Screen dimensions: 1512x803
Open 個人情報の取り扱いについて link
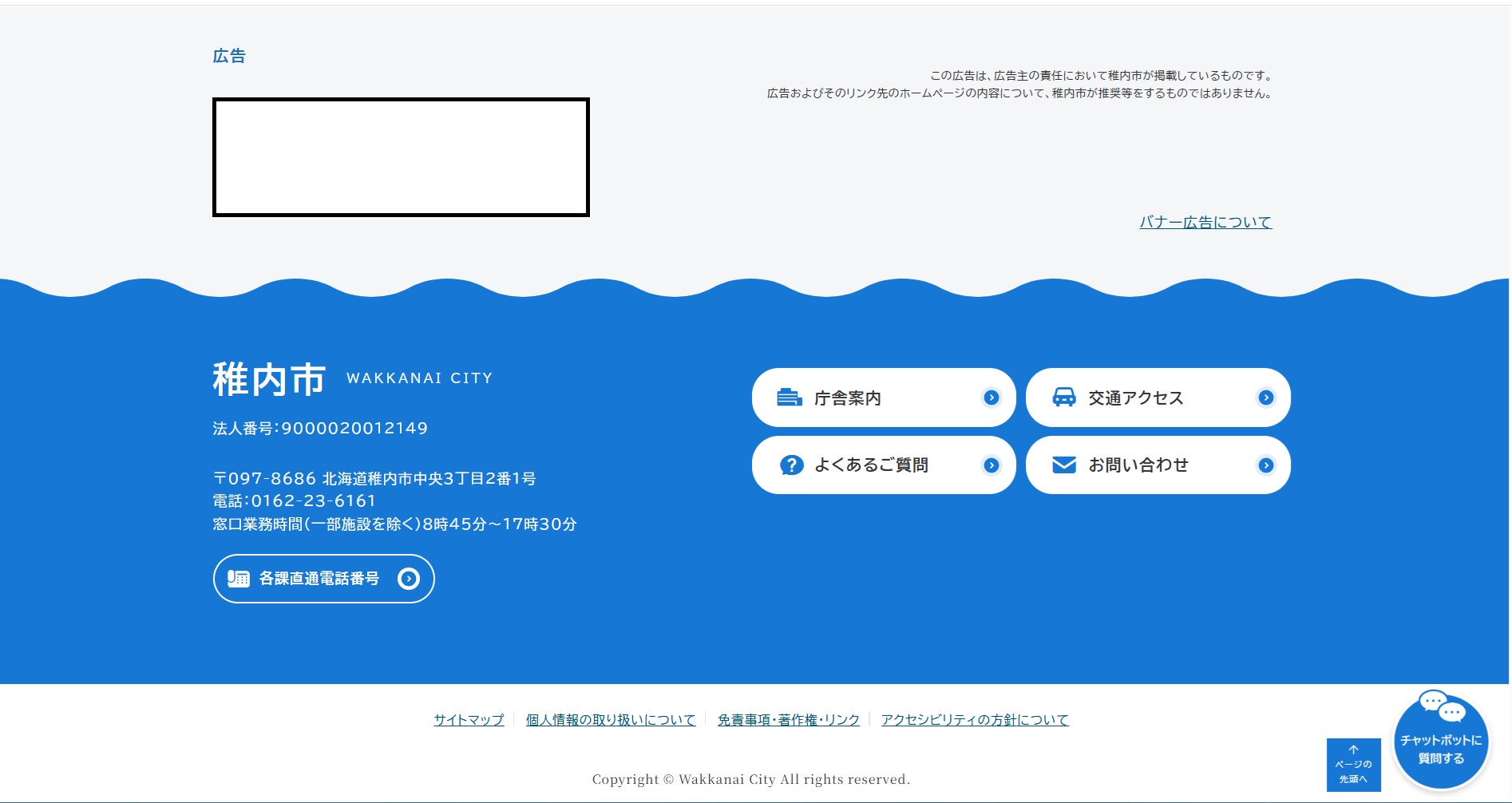click(611, 720)
